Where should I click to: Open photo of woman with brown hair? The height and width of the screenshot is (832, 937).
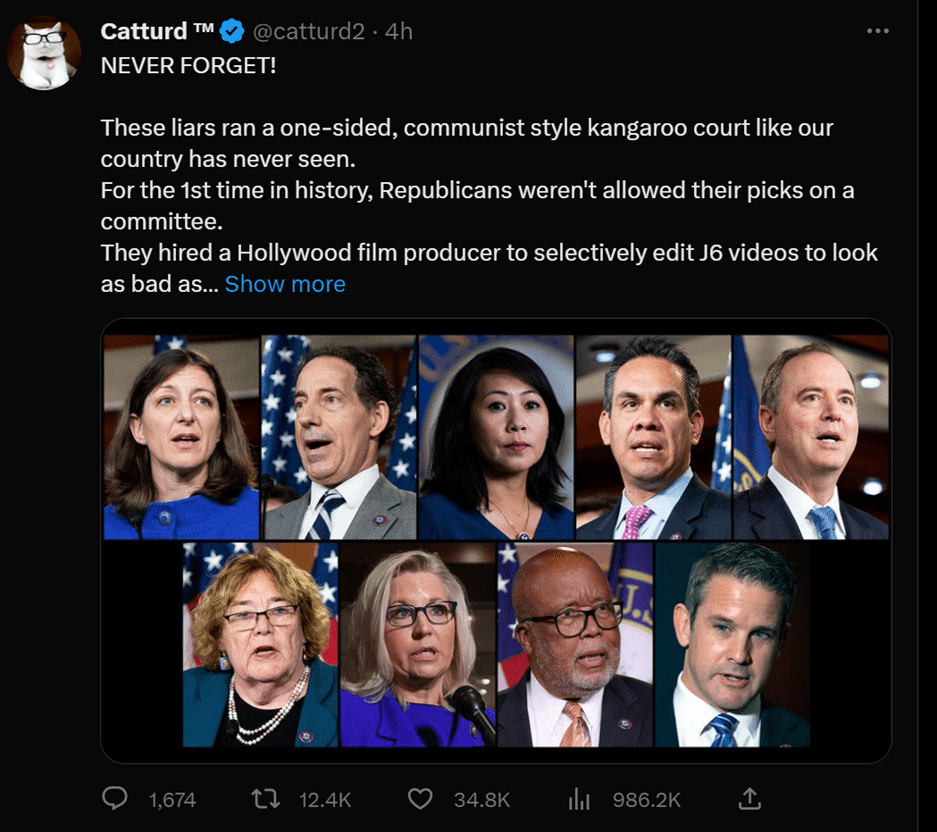click(x=181, y=438)
